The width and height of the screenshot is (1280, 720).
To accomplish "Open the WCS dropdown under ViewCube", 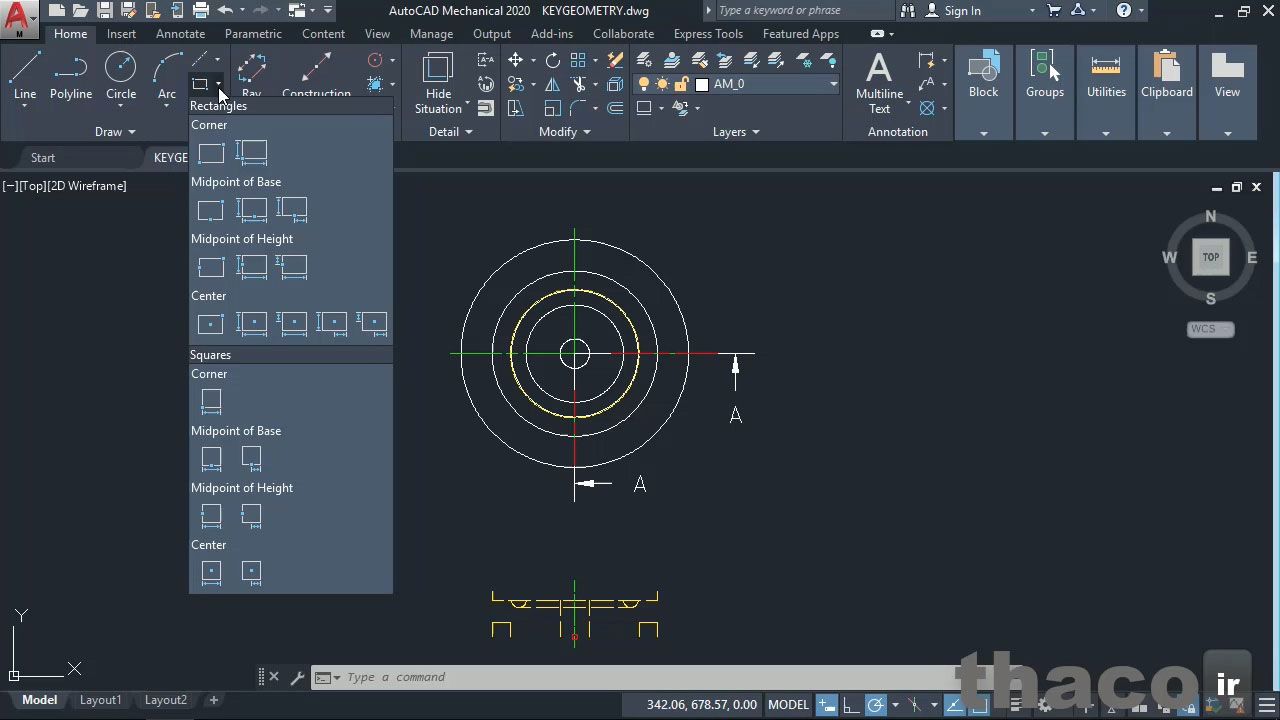I will (x=1211, y=329).
